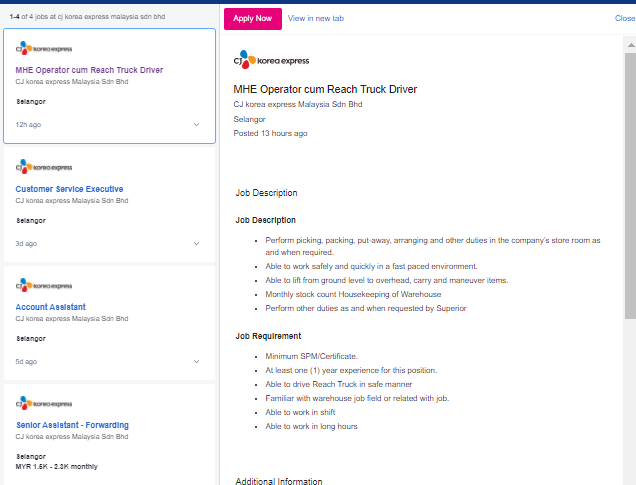The width and height of the screenshot is (636, 485).
Task: Click CJ logo in Account Assistant card
Action: [x=44, y=285]
